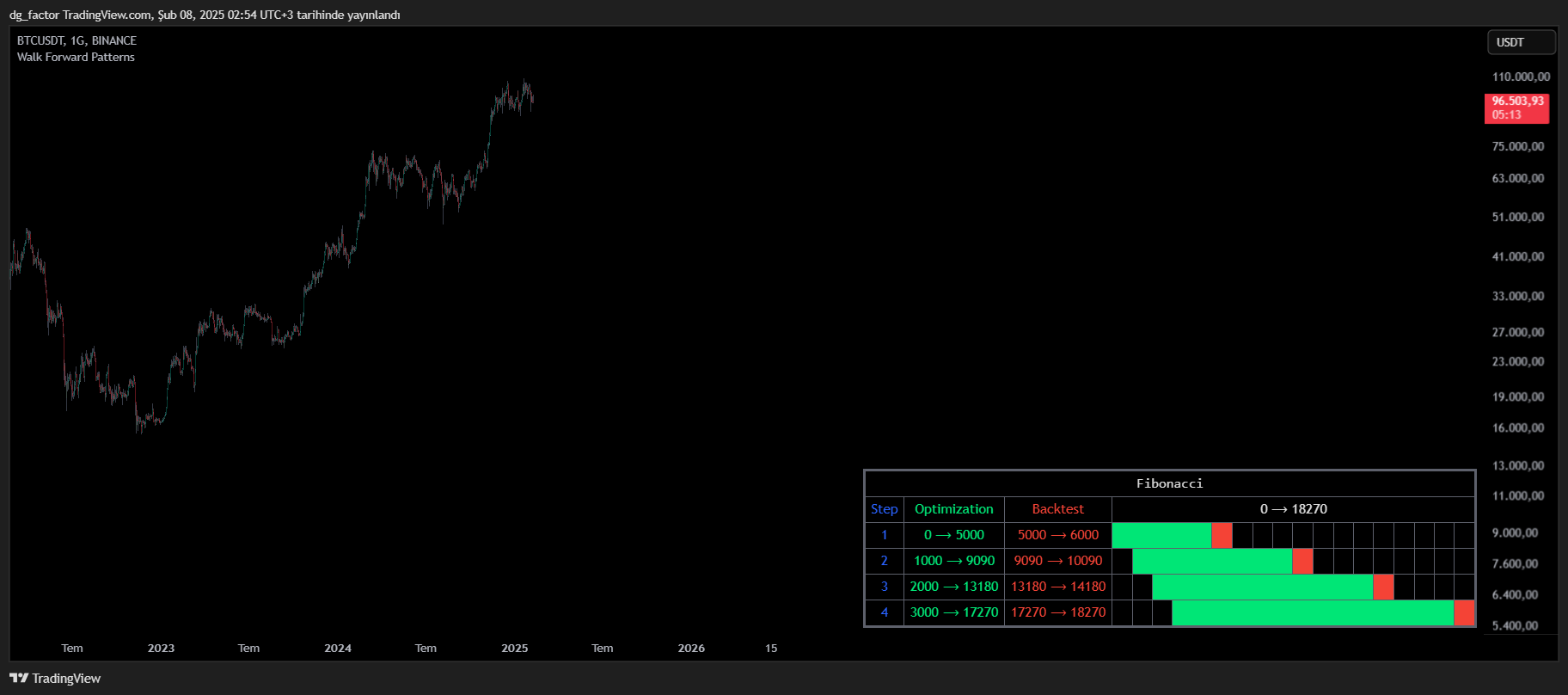Click backtest cell 5000 → 6000
1568x695 pixels.
click(x=1058, y=535)
